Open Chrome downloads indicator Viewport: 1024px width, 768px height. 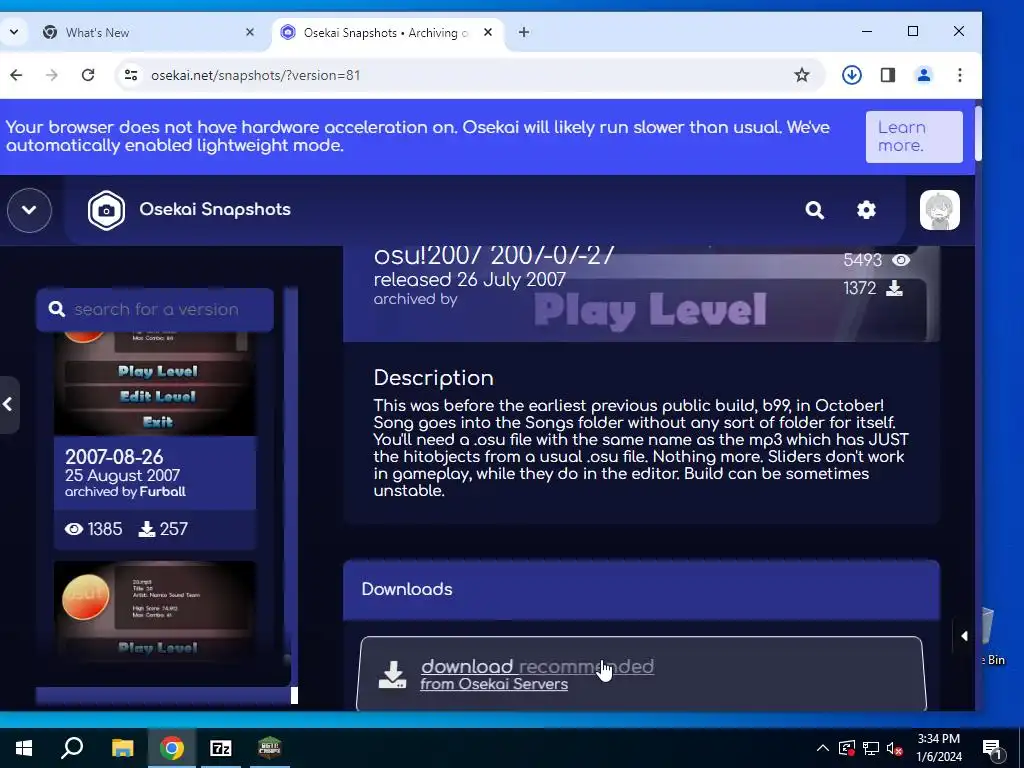tap(852, 75)
